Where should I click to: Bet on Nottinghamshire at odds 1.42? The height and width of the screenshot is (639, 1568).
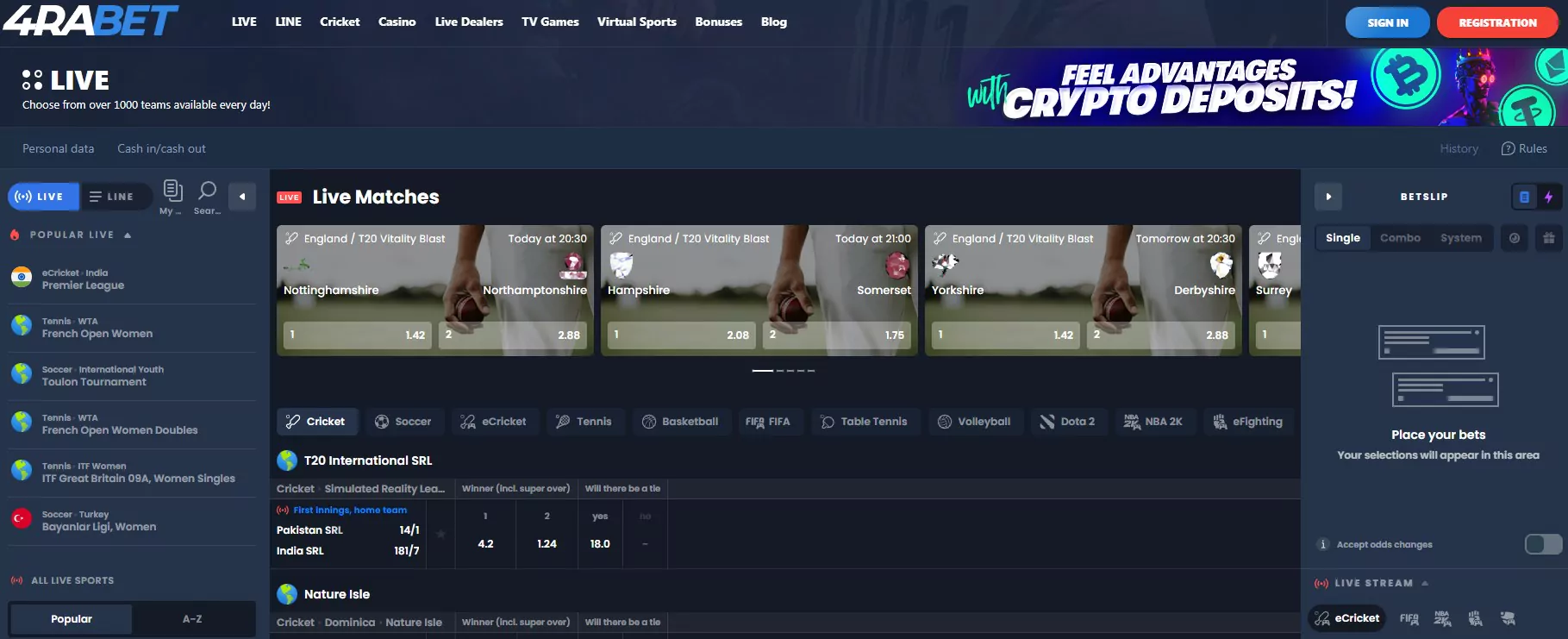[358, 335]
